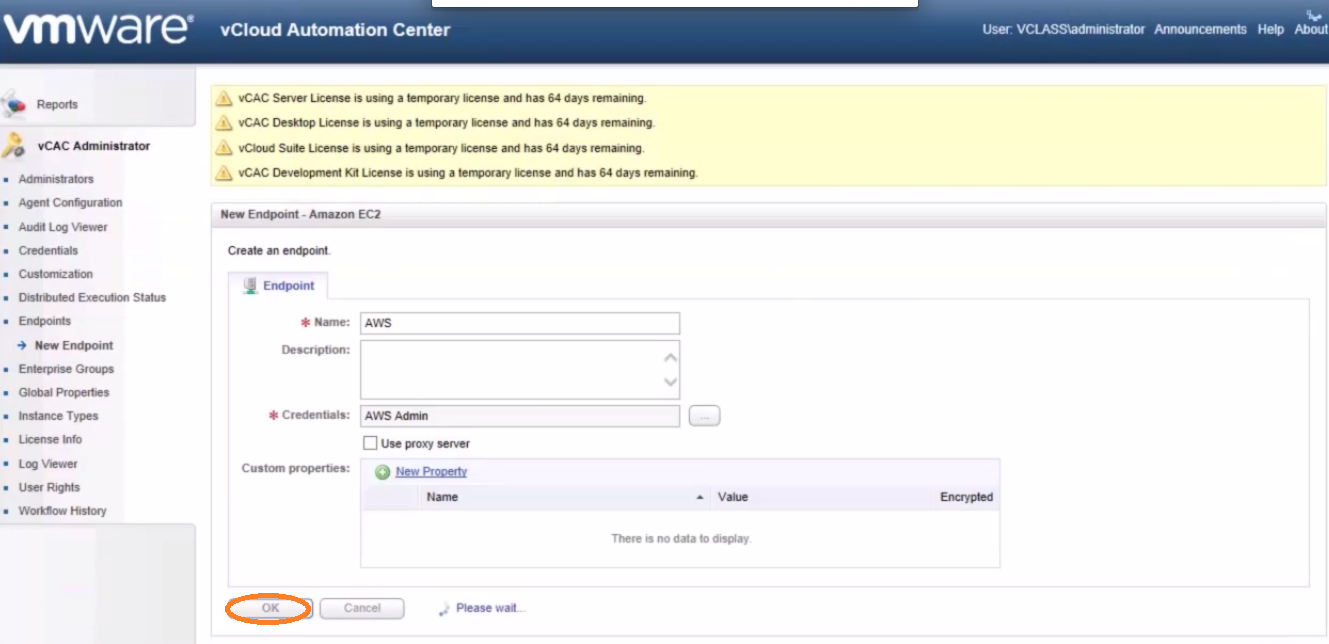
Task: Click the Credentials field showing AWS Admin
Action: click(x=520, y=416)
